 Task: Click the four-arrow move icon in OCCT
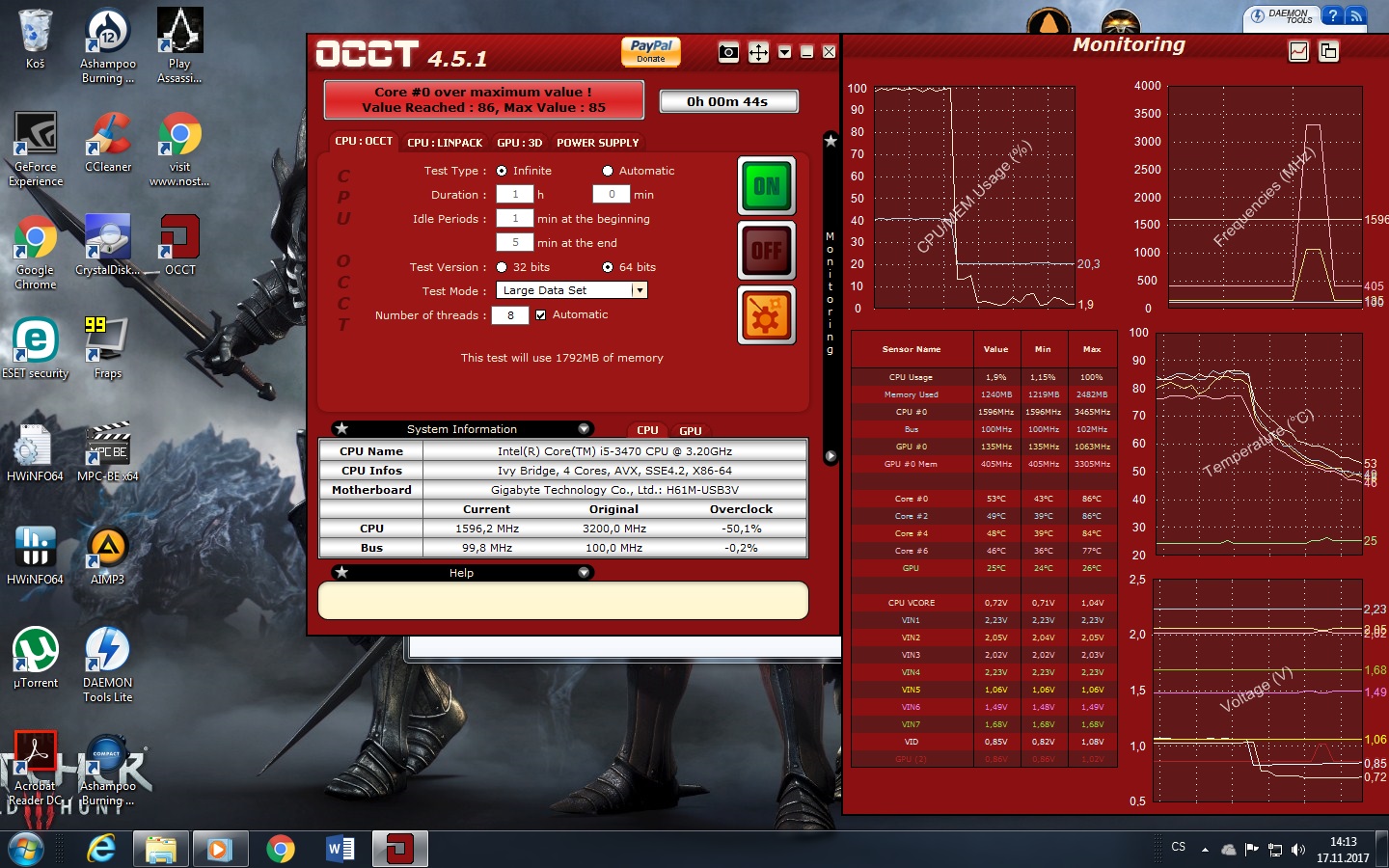759,52
